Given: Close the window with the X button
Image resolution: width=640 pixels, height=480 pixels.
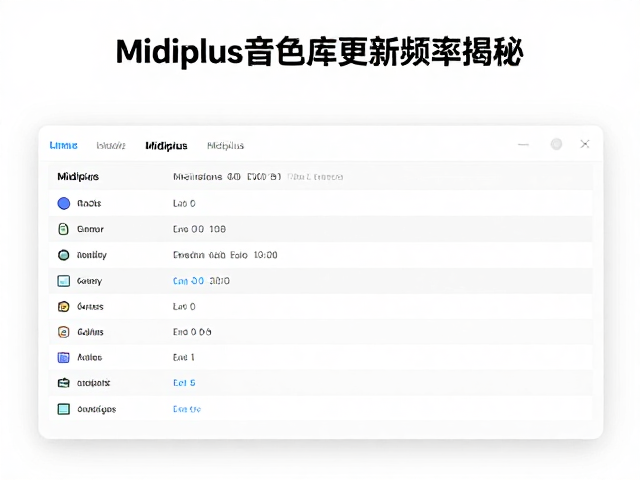Looking at the screenshot, I should tap(584, 144).
